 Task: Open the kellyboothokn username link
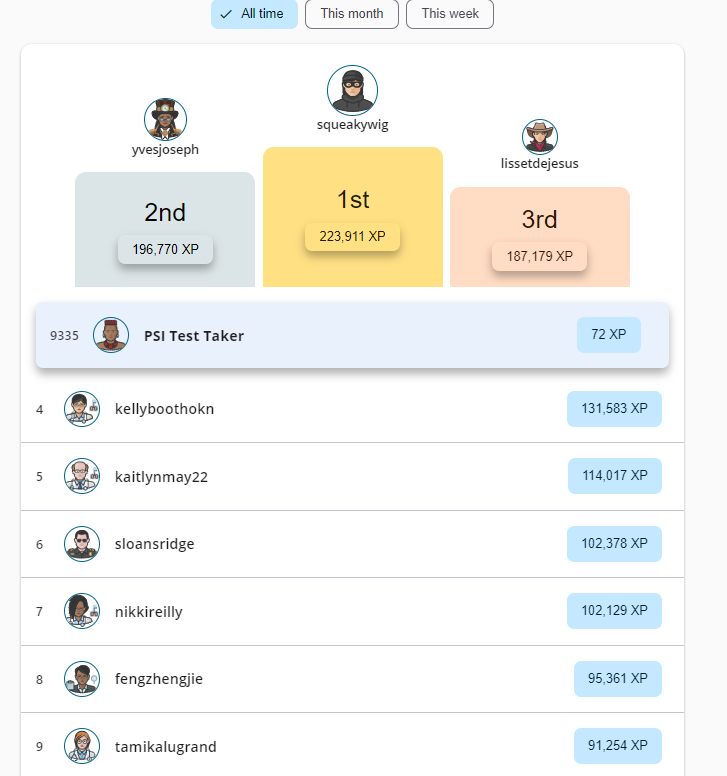coord(165,409)
